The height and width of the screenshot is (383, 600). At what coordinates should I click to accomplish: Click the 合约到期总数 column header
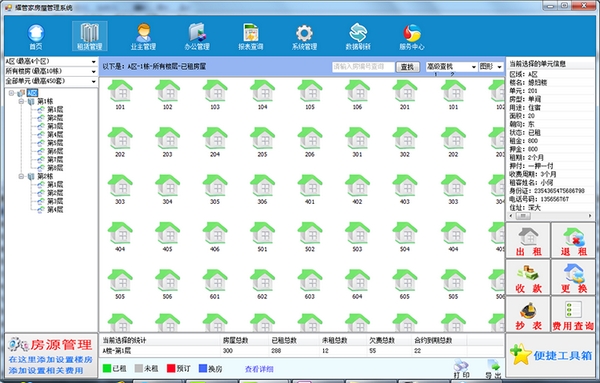point(439,340)
